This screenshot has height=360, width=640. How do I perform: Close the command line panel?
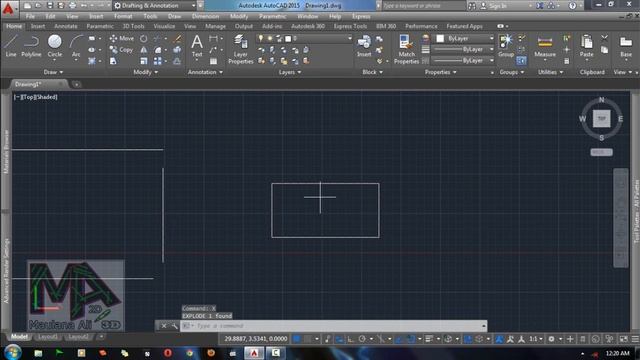(164, 326)
